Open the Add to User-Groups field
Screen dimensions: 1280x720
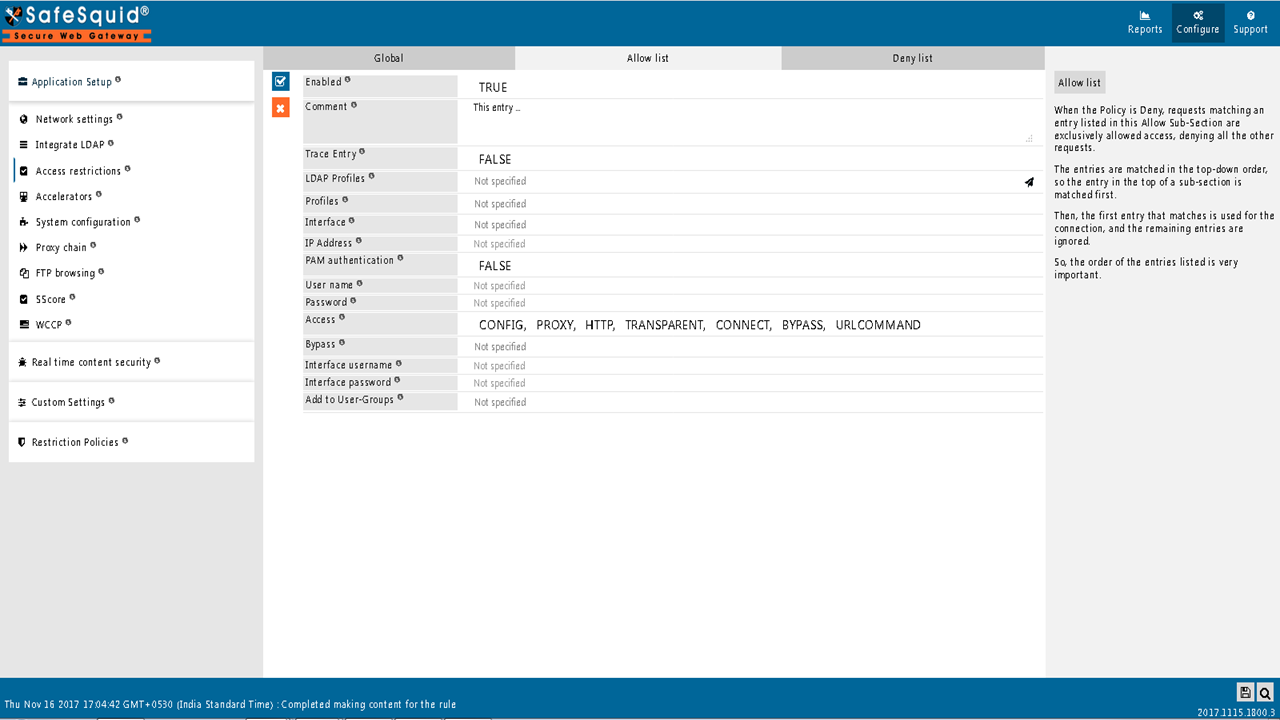(750, 402)
